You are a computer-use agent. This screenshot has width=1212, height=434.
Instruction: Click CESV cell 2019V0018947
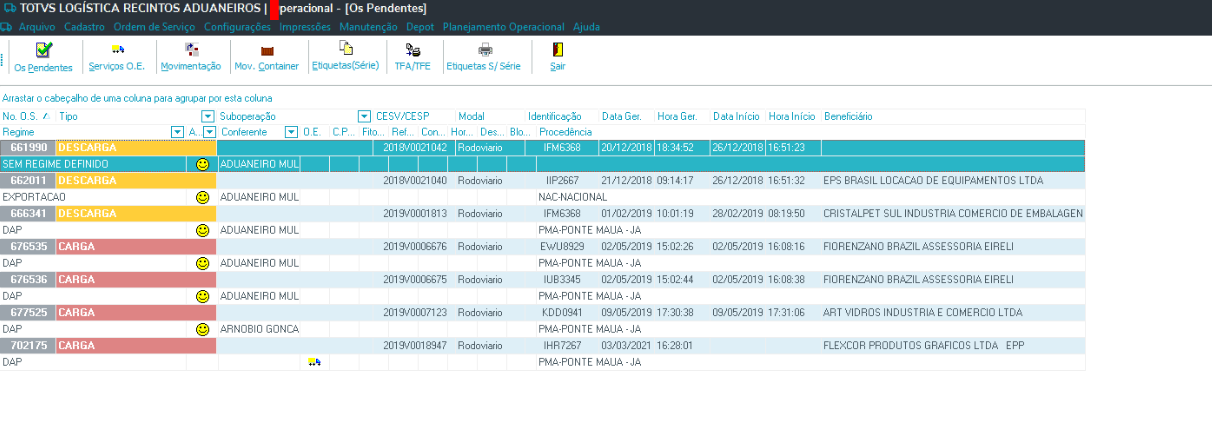[x=416, y=346]
